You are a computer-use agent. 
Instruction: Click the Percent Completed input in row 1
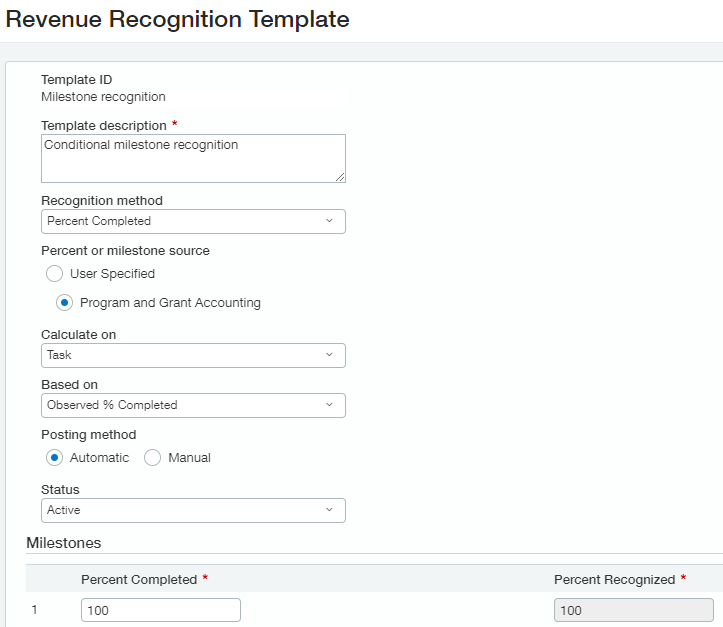tap(160, 610)
